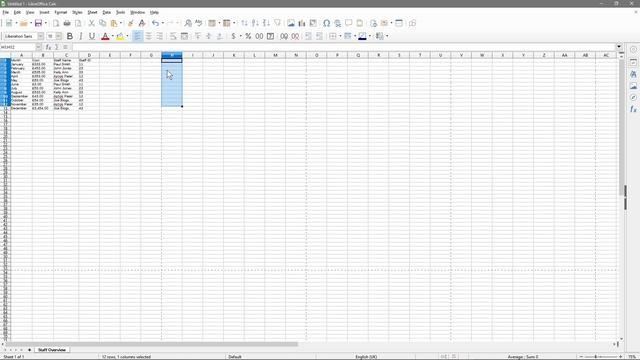Click the AutoFilter funnel icon
This screenshot has height=360, width=640.
pos(278,23)
